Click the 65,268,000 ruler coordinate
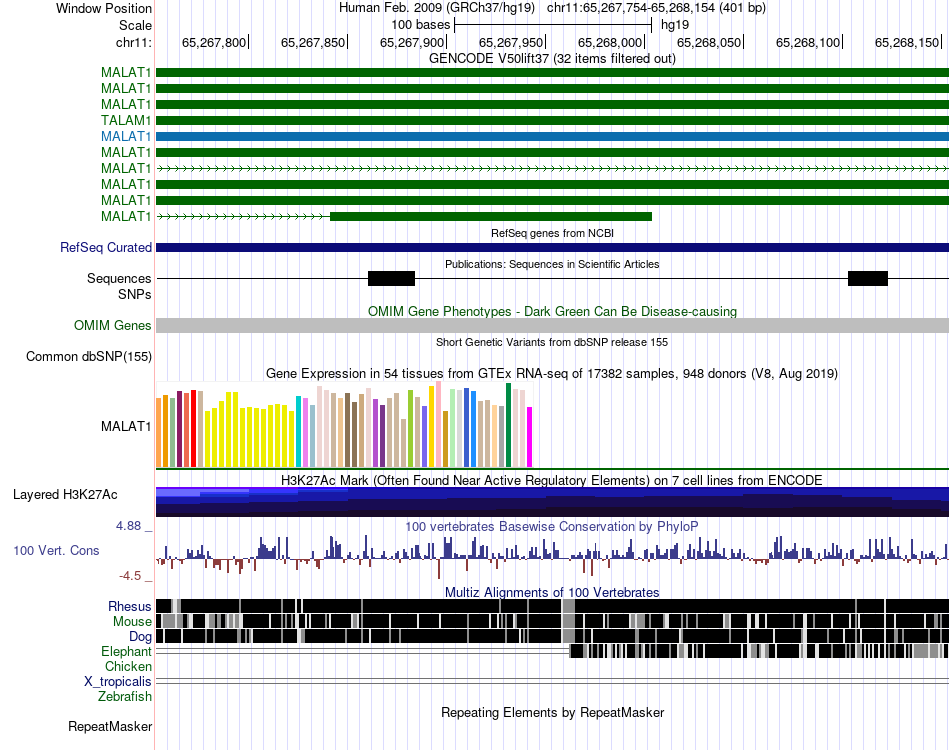The width and height of the screenshot is (950, 750). [610, 42]
